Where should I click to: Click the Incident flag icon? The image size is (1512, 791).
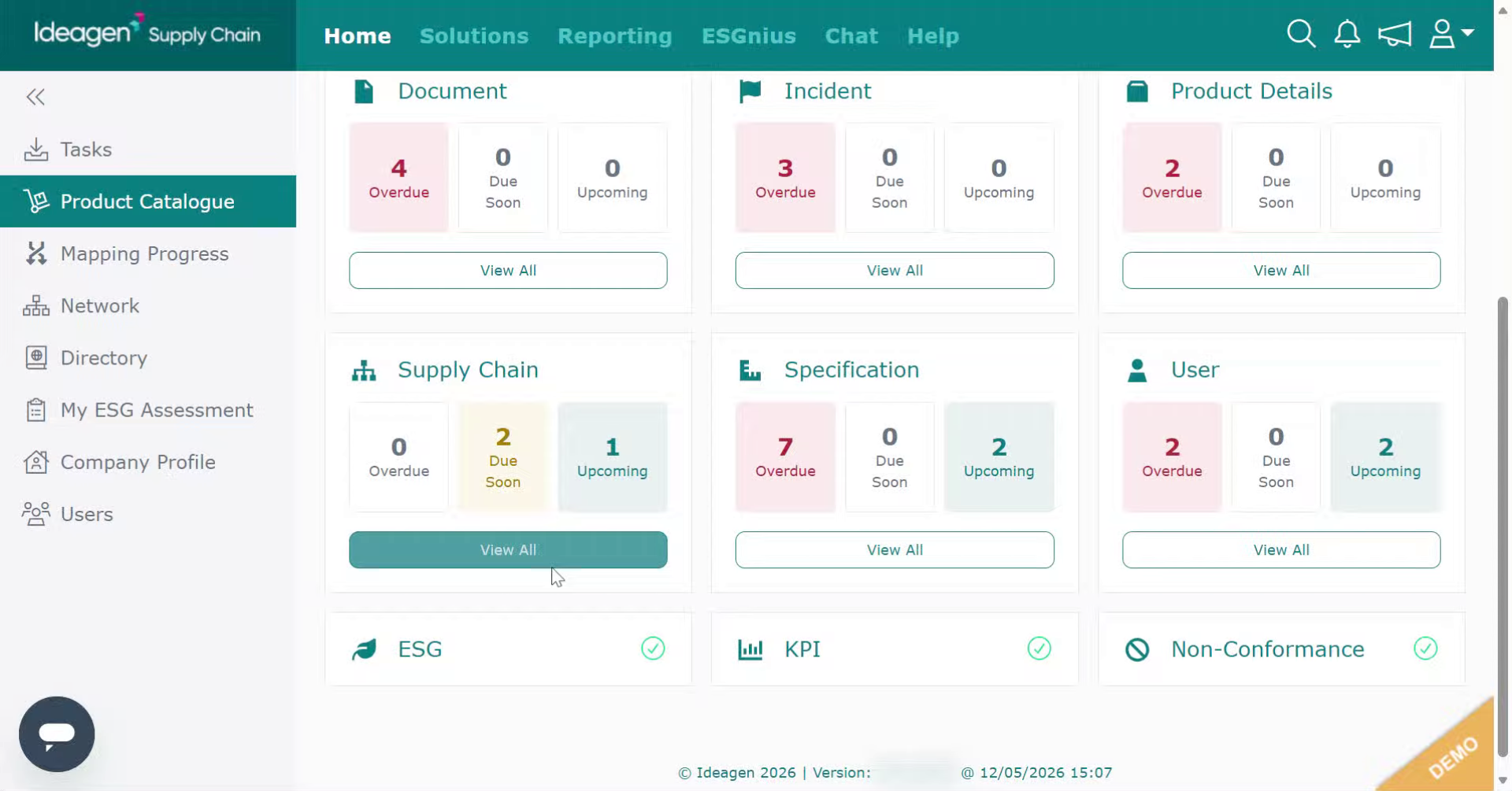point(750,91)
